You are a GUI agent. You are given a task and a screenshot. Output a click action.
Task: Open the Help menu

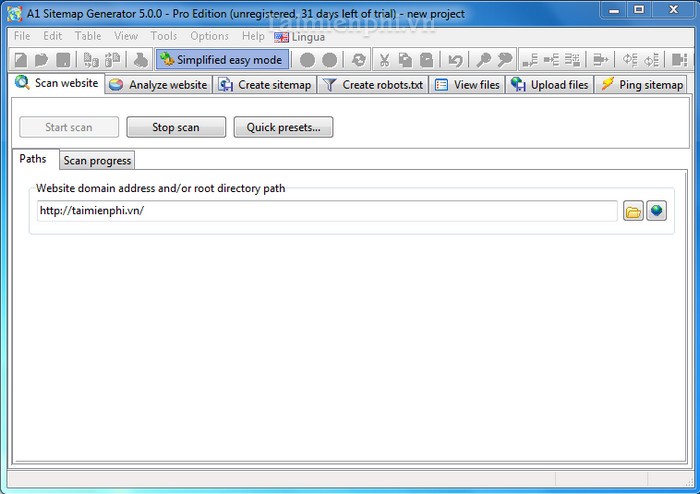click(253, 36)
